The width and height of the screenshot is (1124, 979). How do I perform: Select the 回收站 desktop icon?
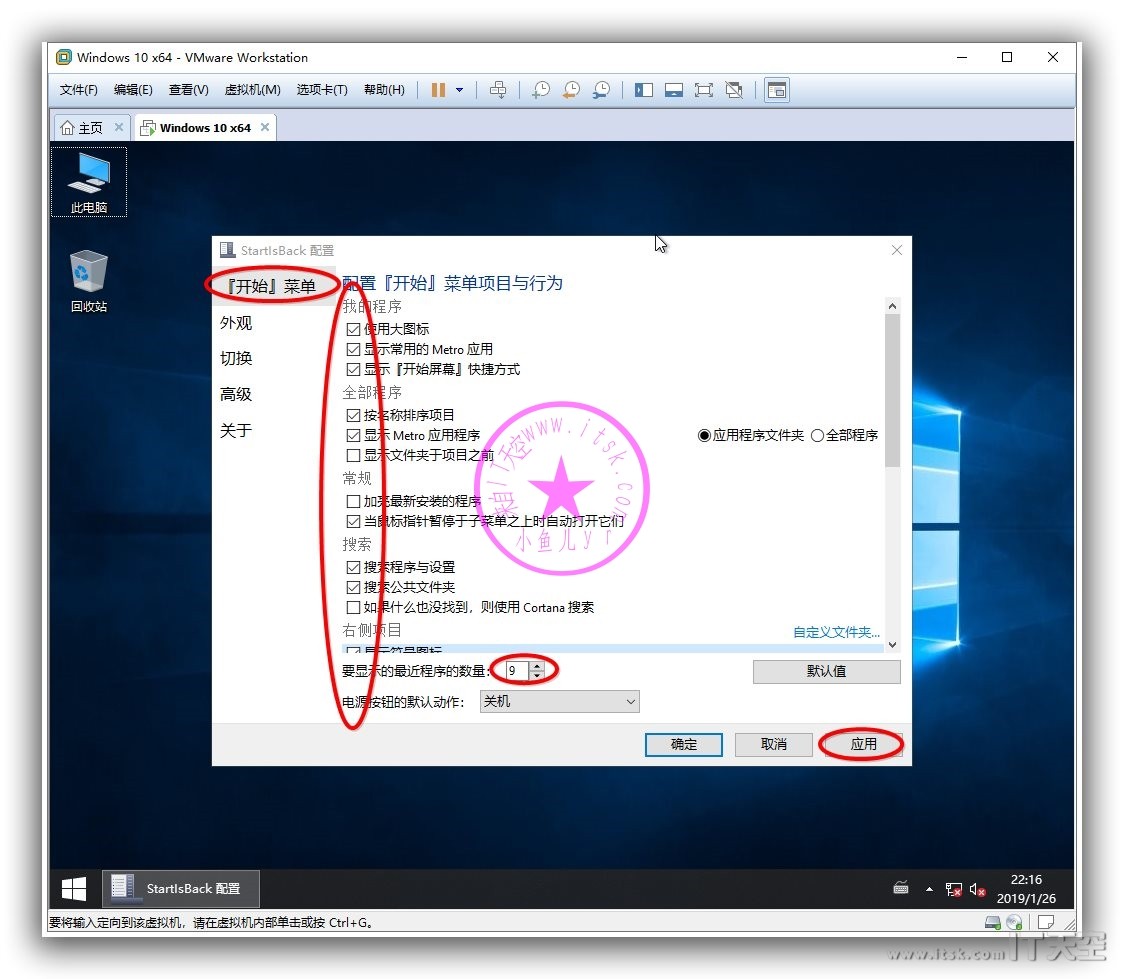coord(89,281)
